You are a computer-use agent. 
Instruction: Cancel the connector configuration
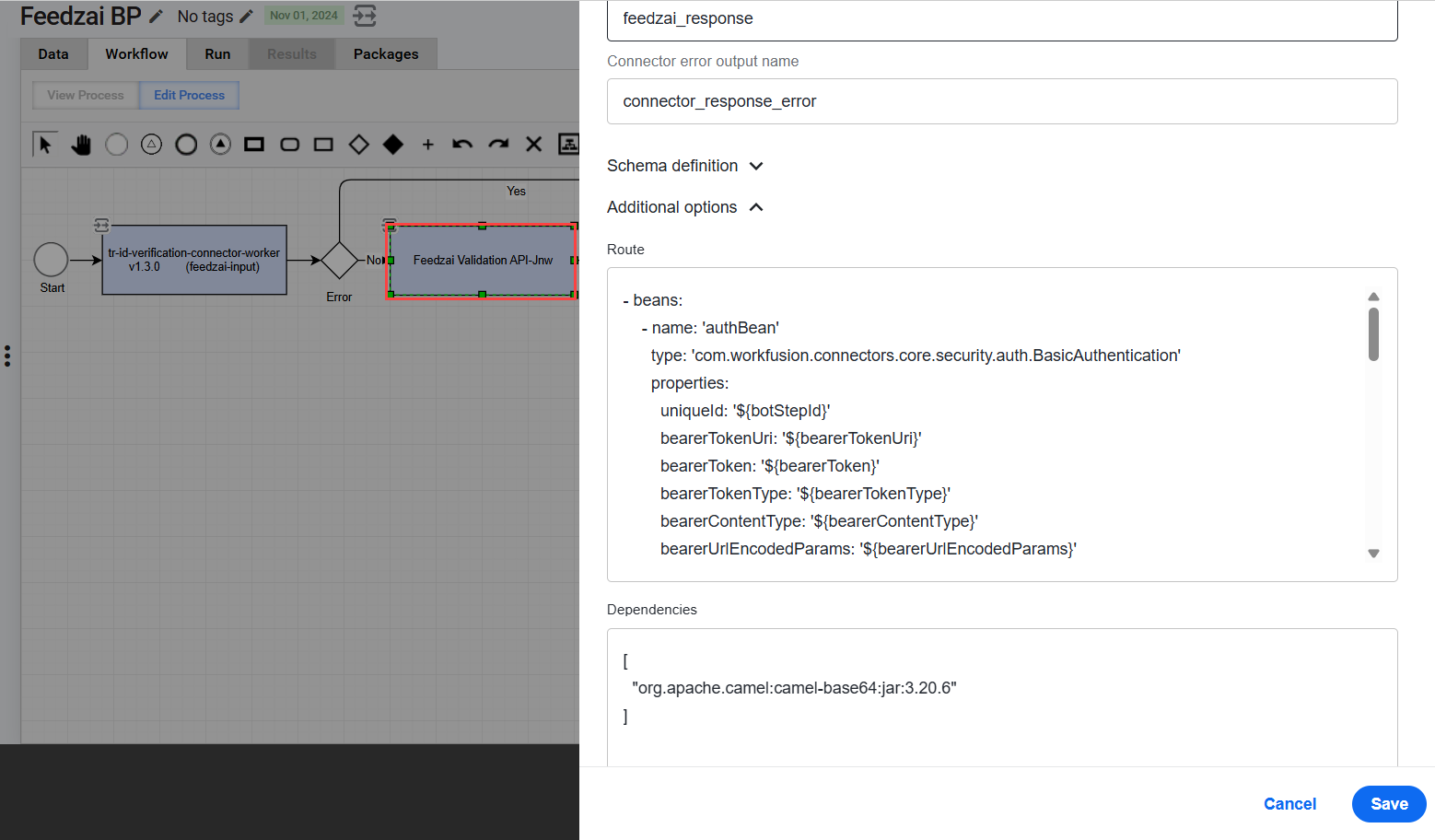point(1289,804)
